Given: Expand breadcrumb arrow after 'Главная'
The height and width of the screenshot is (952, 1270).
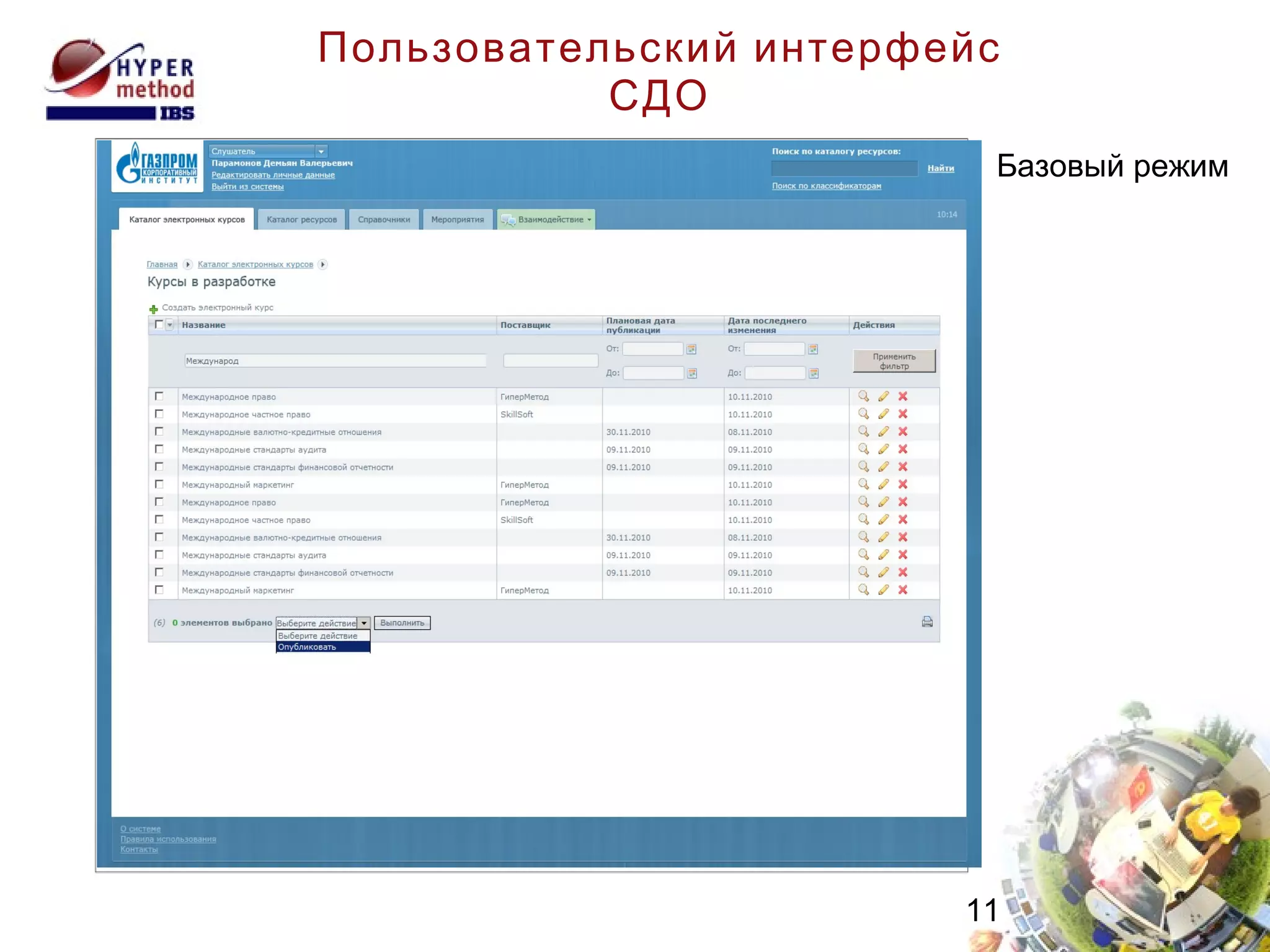Looking at the screenshot, I should coord(188,265).
